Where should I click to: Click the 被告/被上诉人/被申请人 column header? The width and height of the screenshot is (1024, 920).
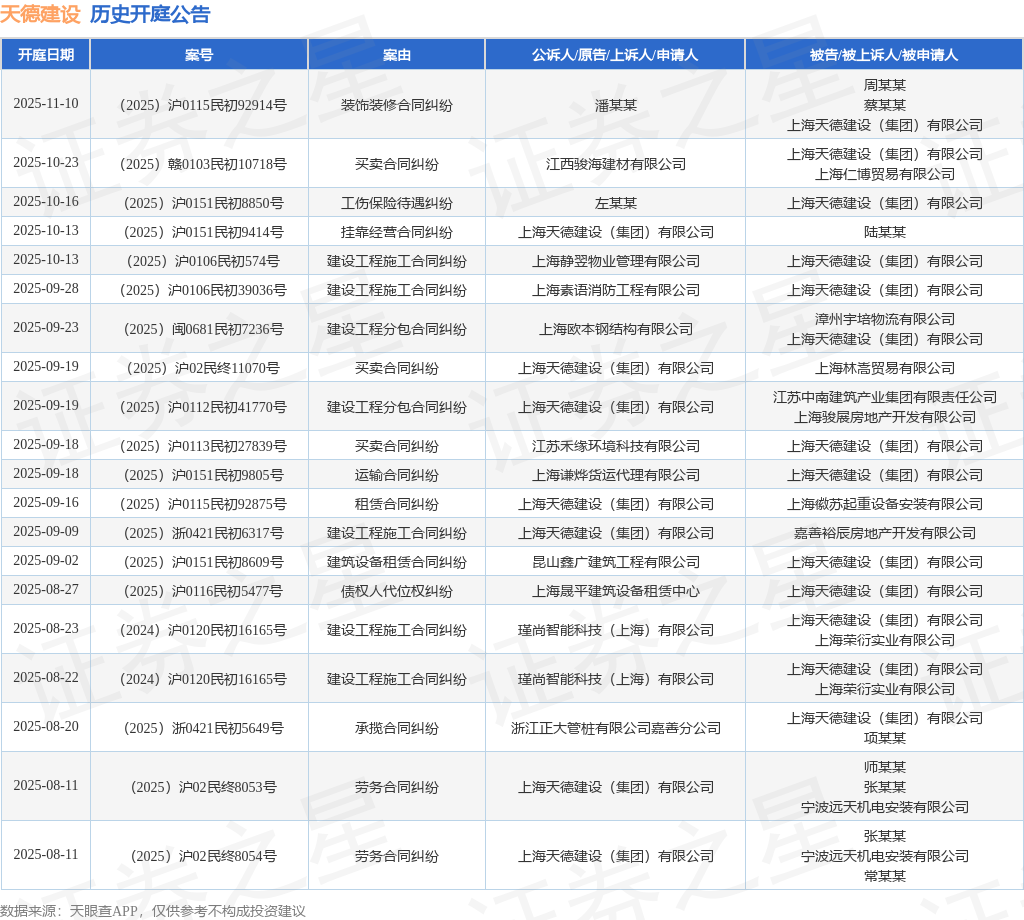coord(884,55)
